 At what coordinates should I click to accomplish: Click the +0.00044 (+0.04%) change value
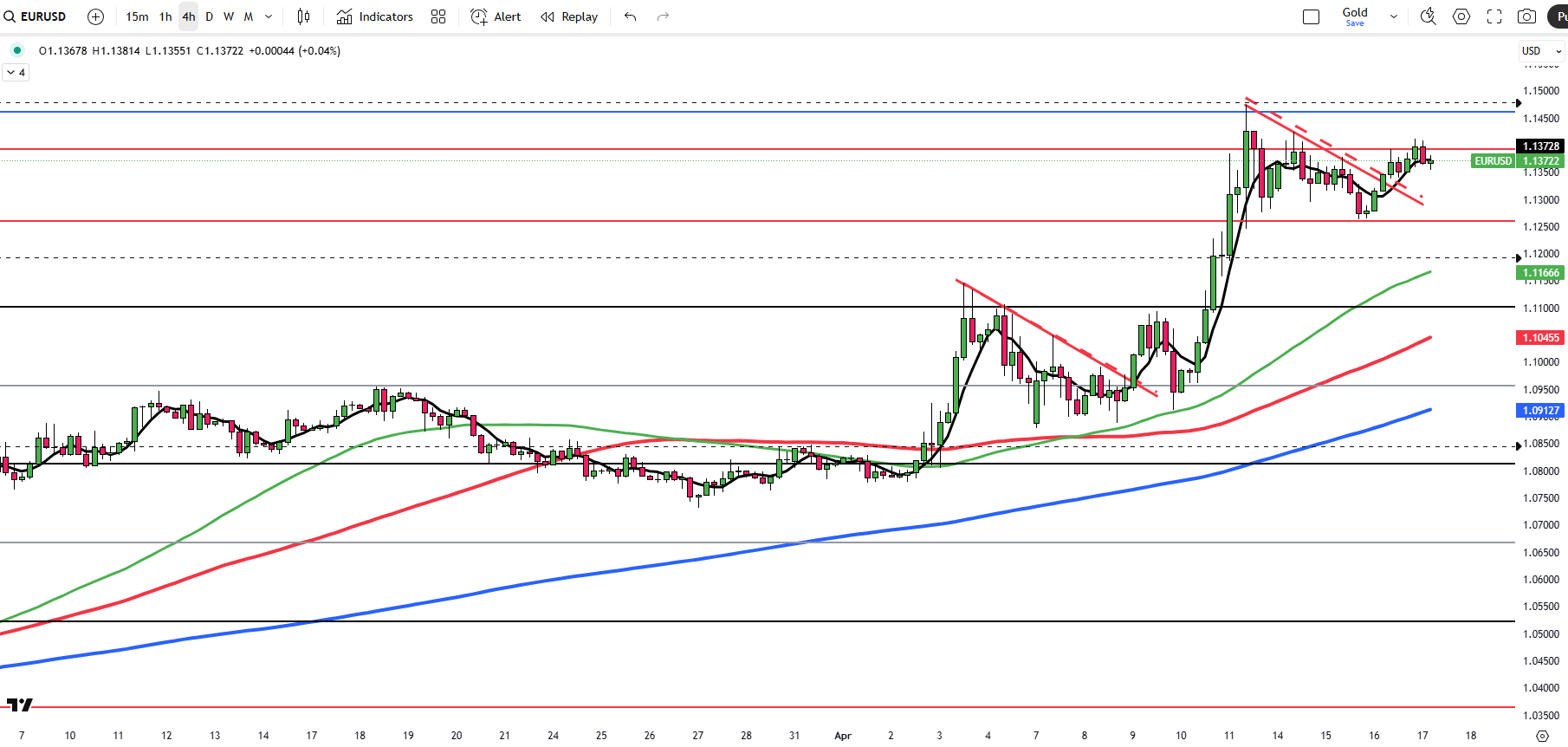(295, 51)
